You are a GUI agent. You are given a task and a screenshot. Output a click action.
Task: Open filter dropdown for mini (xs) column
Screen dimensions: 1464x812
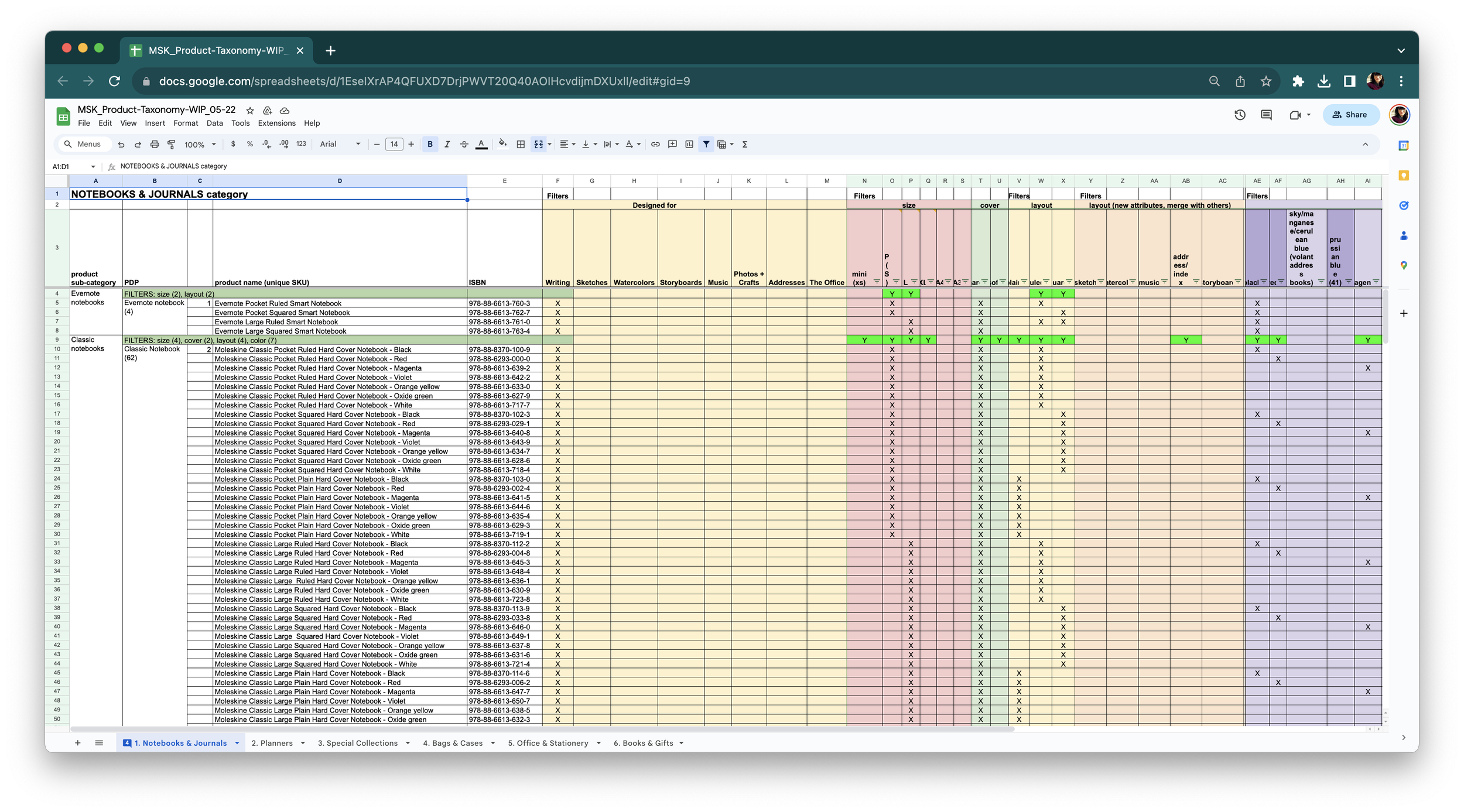coord(877,282)
